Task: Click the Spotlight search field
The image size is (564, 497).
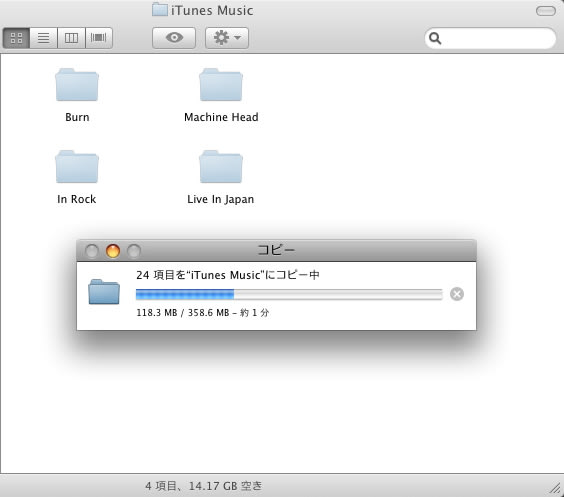Action: pos(490,38)
